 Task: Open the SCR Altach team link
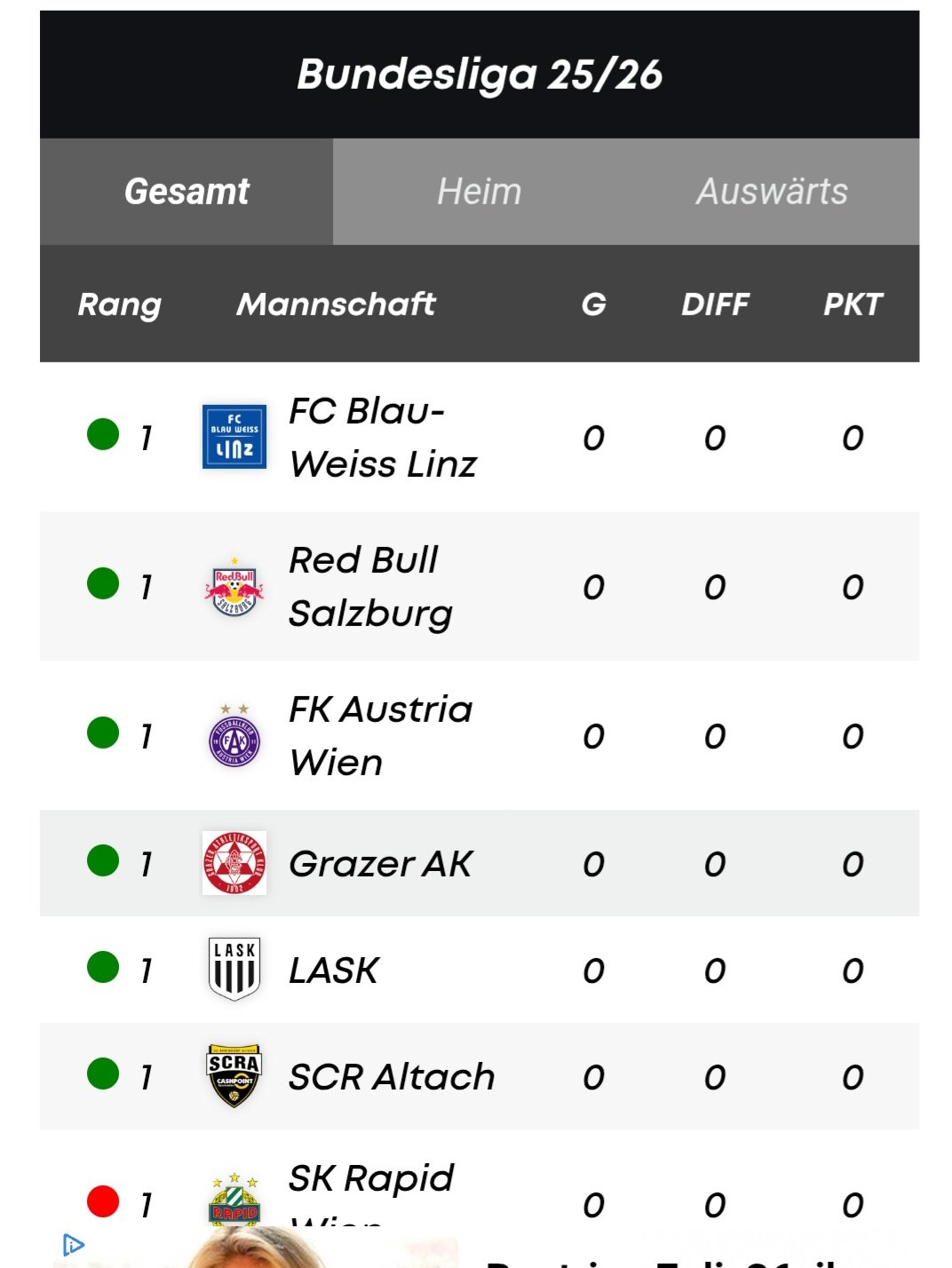tap(392, 1077)
